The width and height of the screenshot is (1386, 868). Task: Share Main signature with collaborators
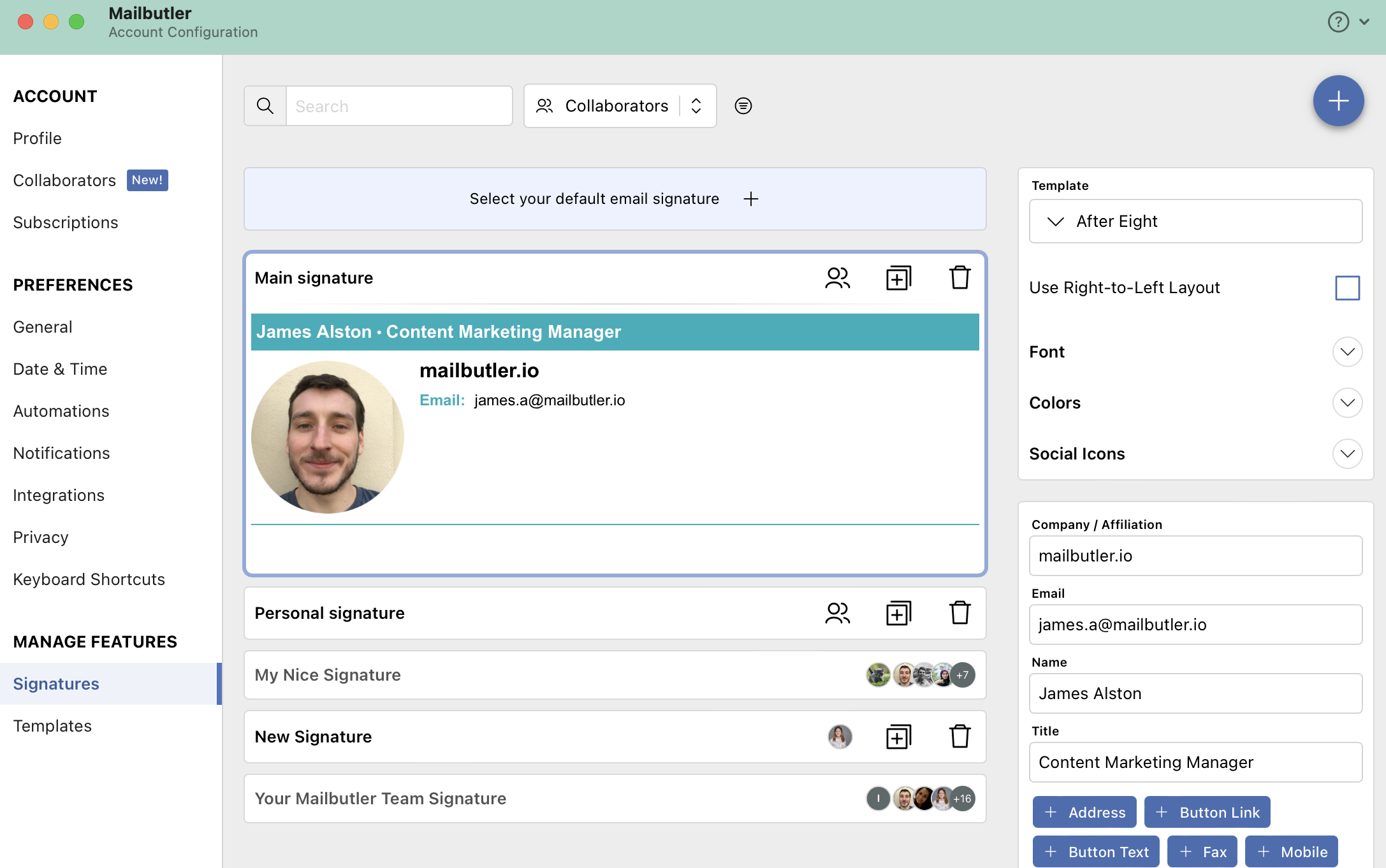pyautogui.click(x=837, y=278)
